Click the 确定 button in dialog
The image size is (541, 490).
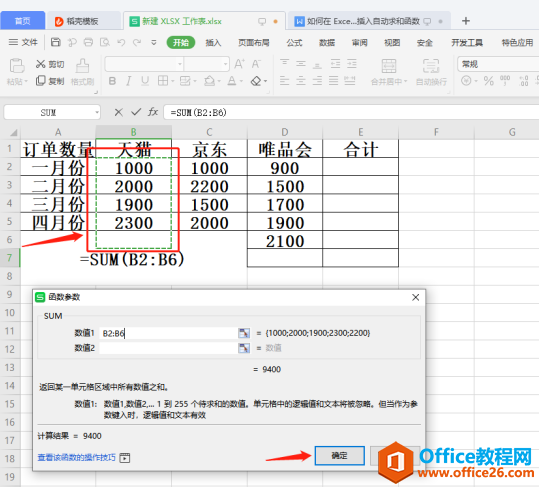coord(340,456)
